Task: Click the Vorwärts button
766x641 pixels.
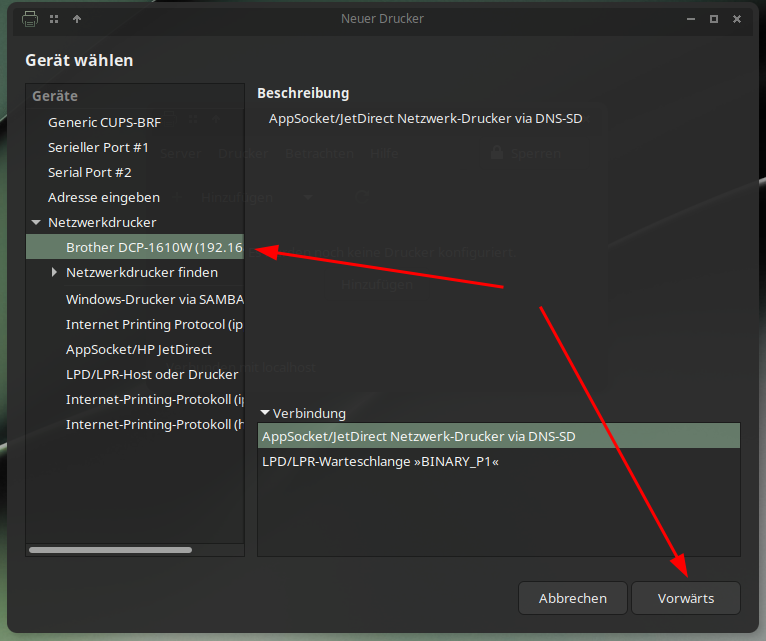Action: coord(686,598)
